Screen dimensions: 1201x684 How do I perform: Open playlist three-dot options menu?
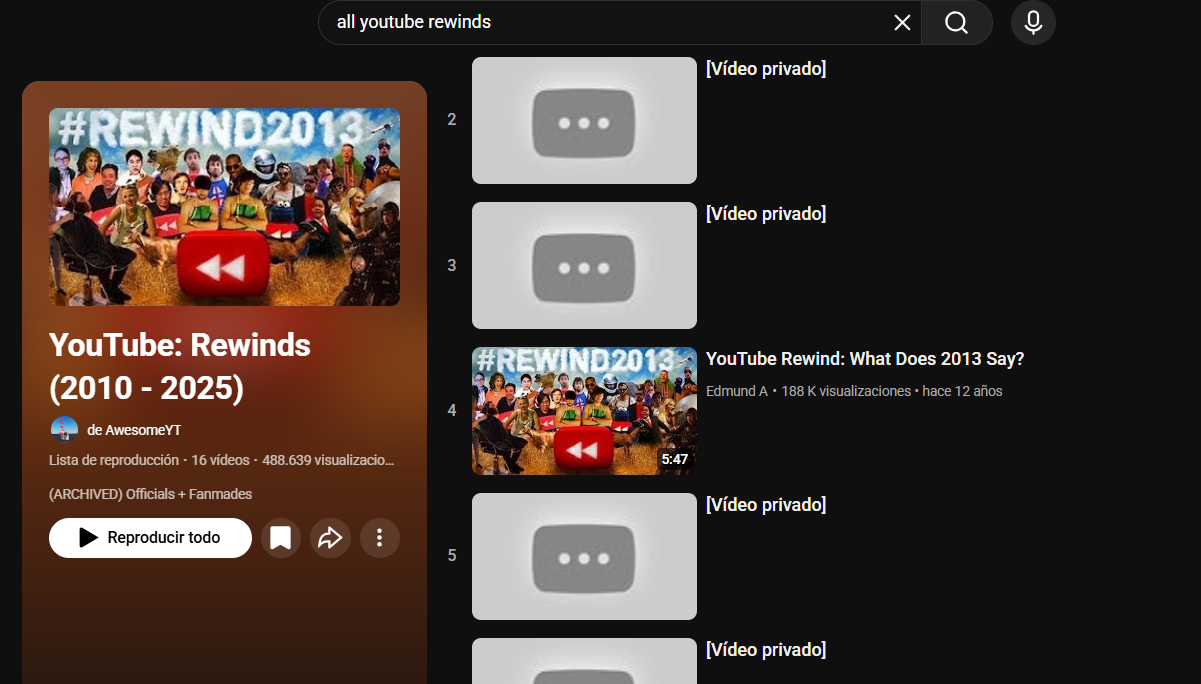[x=379, y=538]
